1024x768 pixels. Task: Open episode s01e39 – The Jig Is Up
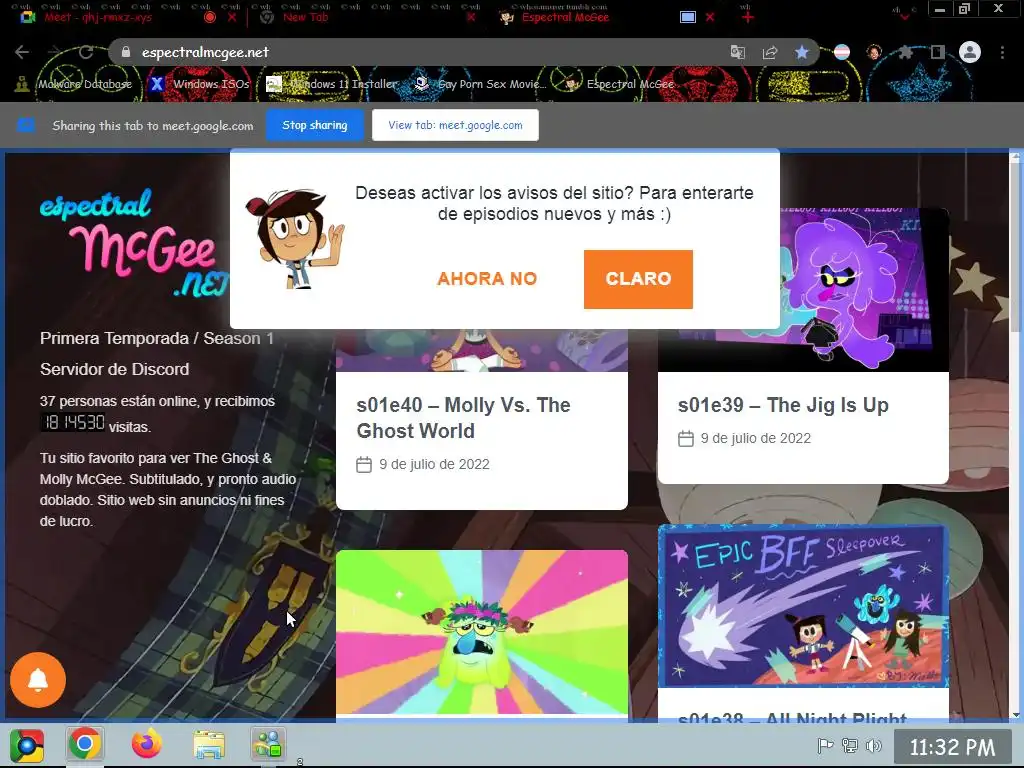pos(783,405)
